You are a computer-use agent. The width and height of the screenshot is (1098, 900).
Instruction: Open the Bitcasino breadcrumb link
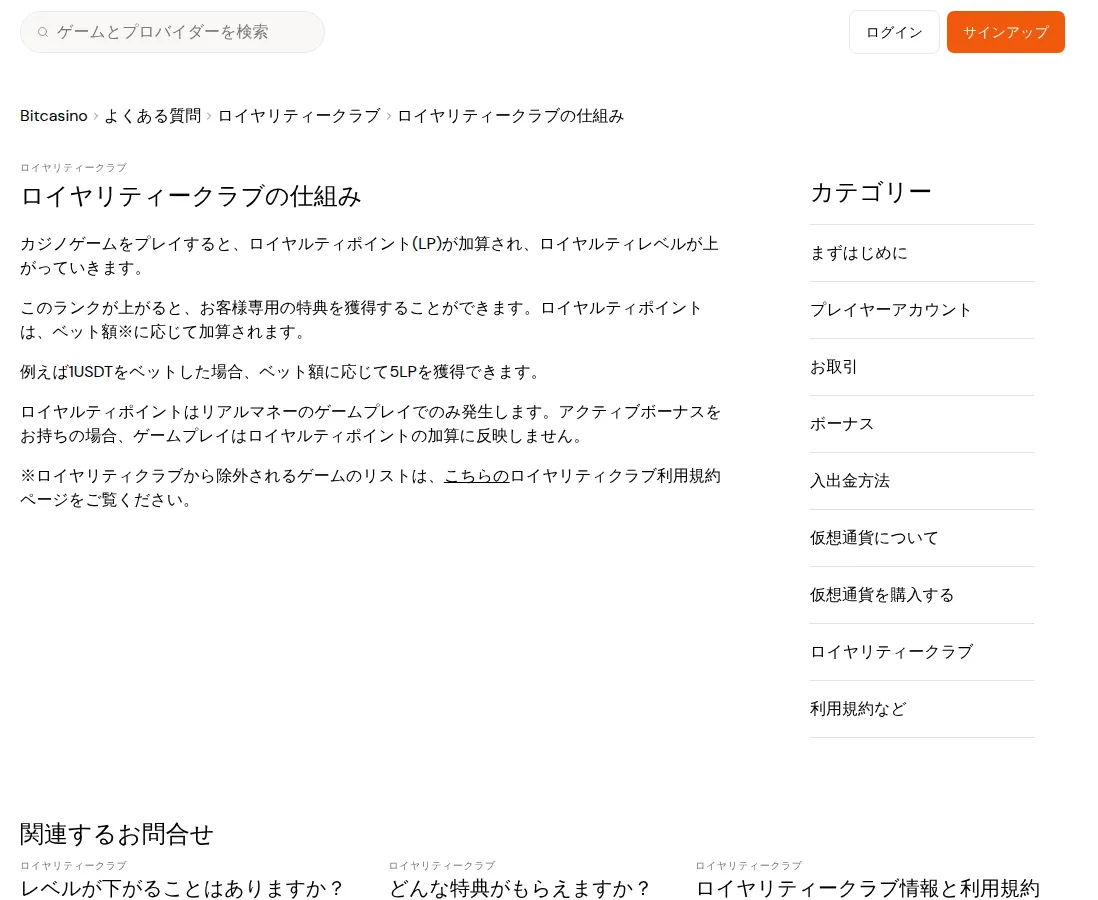point(54,116)
